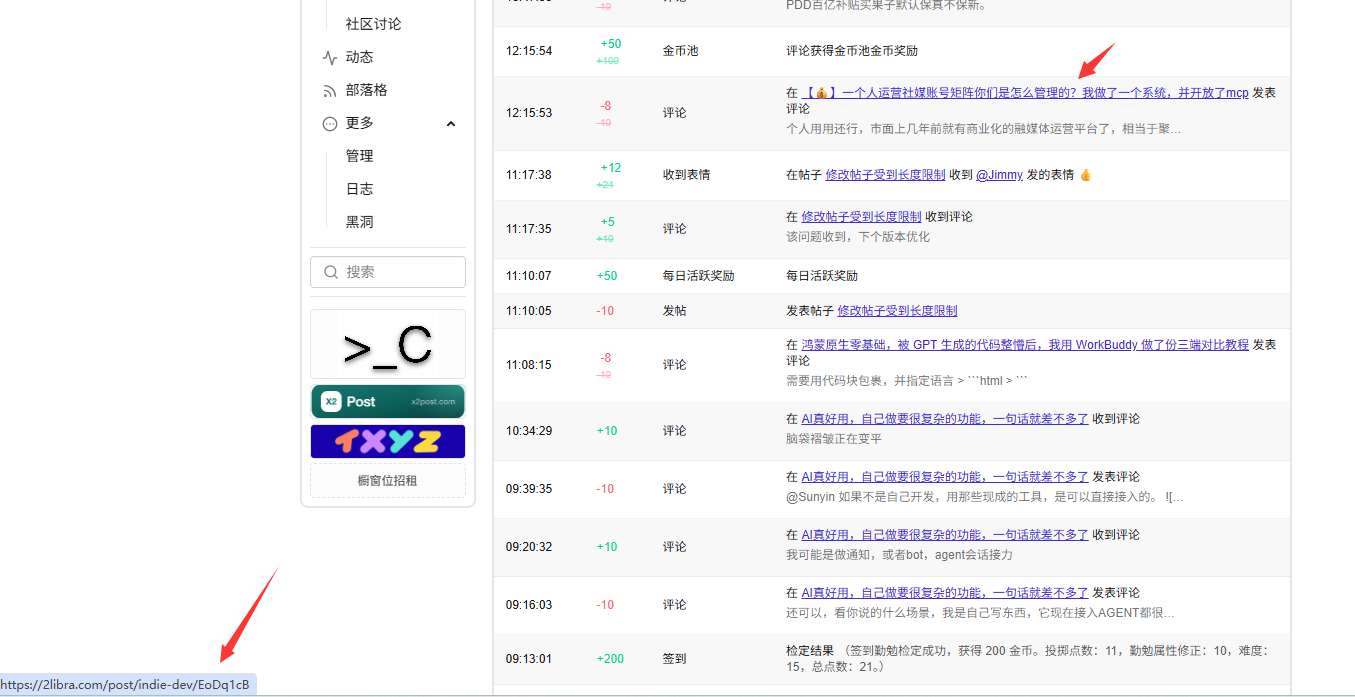This screenshot has height=697, width=1355.
Task: Click the 收到表情 type cell
Action: click(687, 175)
